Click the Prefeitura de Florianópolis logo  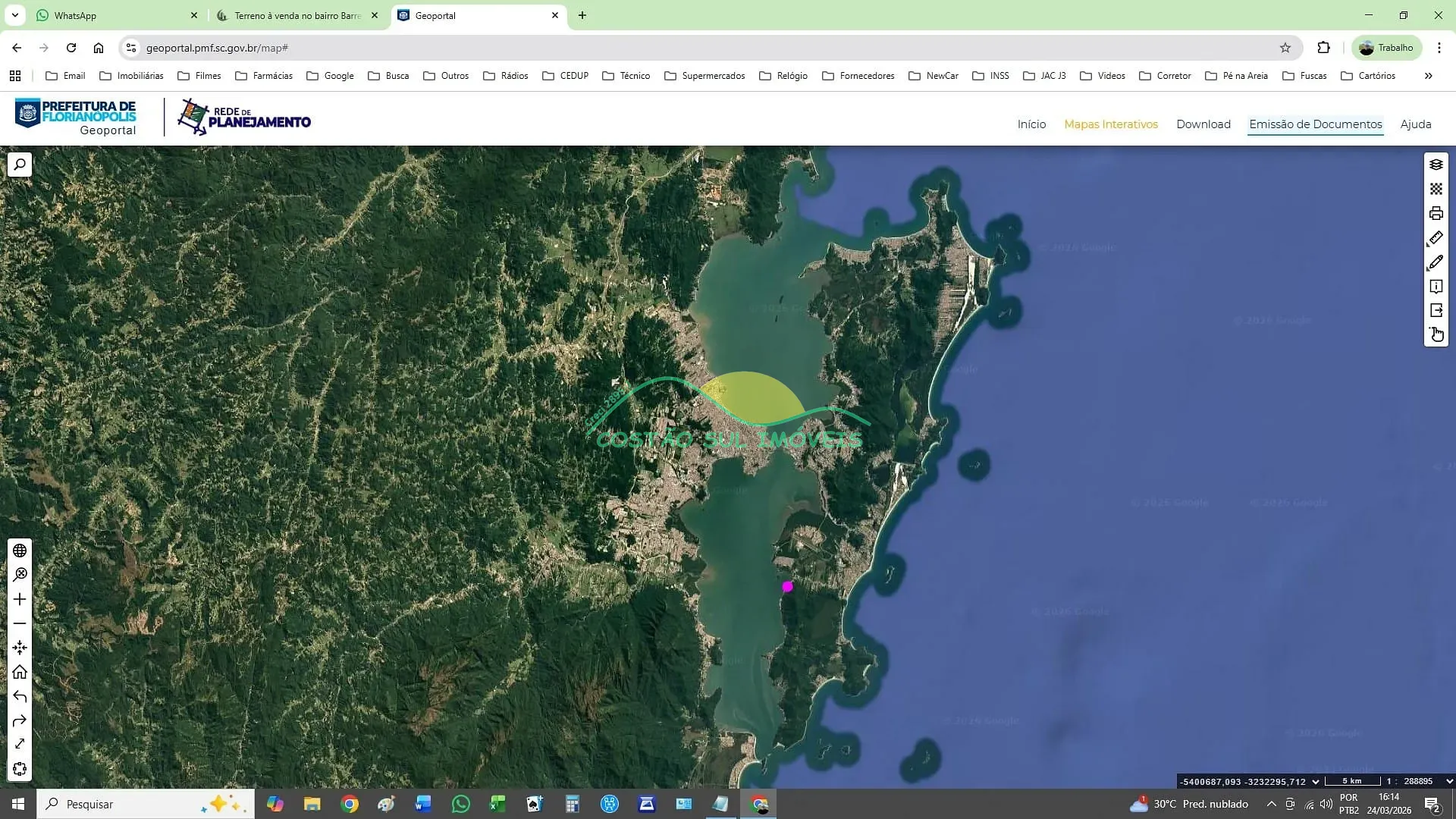(x=76, y=118)
